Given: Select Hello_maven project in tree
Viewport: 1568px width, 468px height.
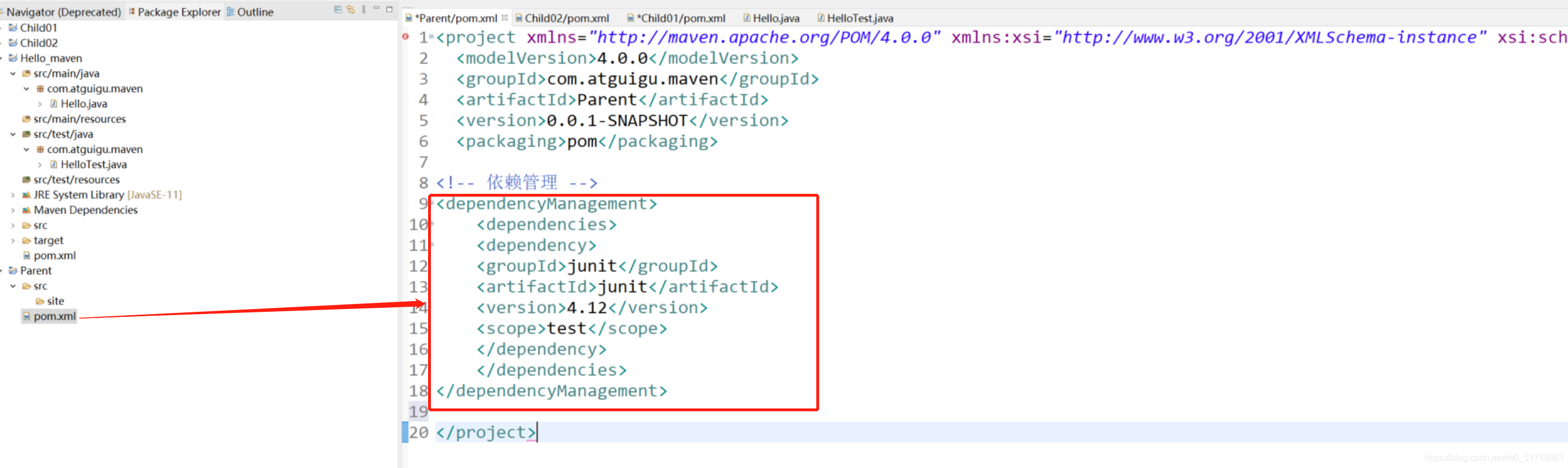Looking at the screenshot, I should coord(51,58).
